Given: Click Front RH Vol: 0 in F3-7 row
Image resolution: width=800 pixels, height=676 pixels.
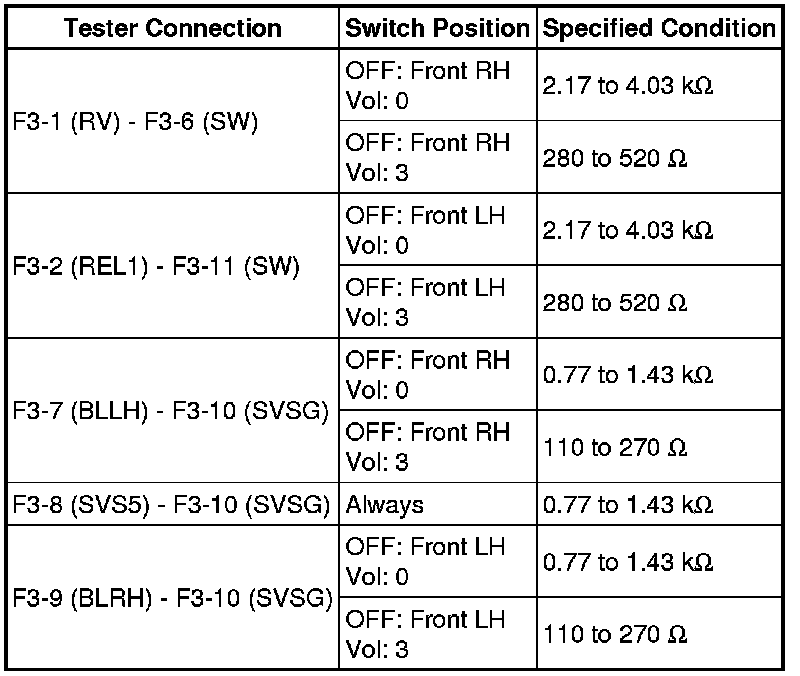Looking at the screenshot, I should (427, 374).
